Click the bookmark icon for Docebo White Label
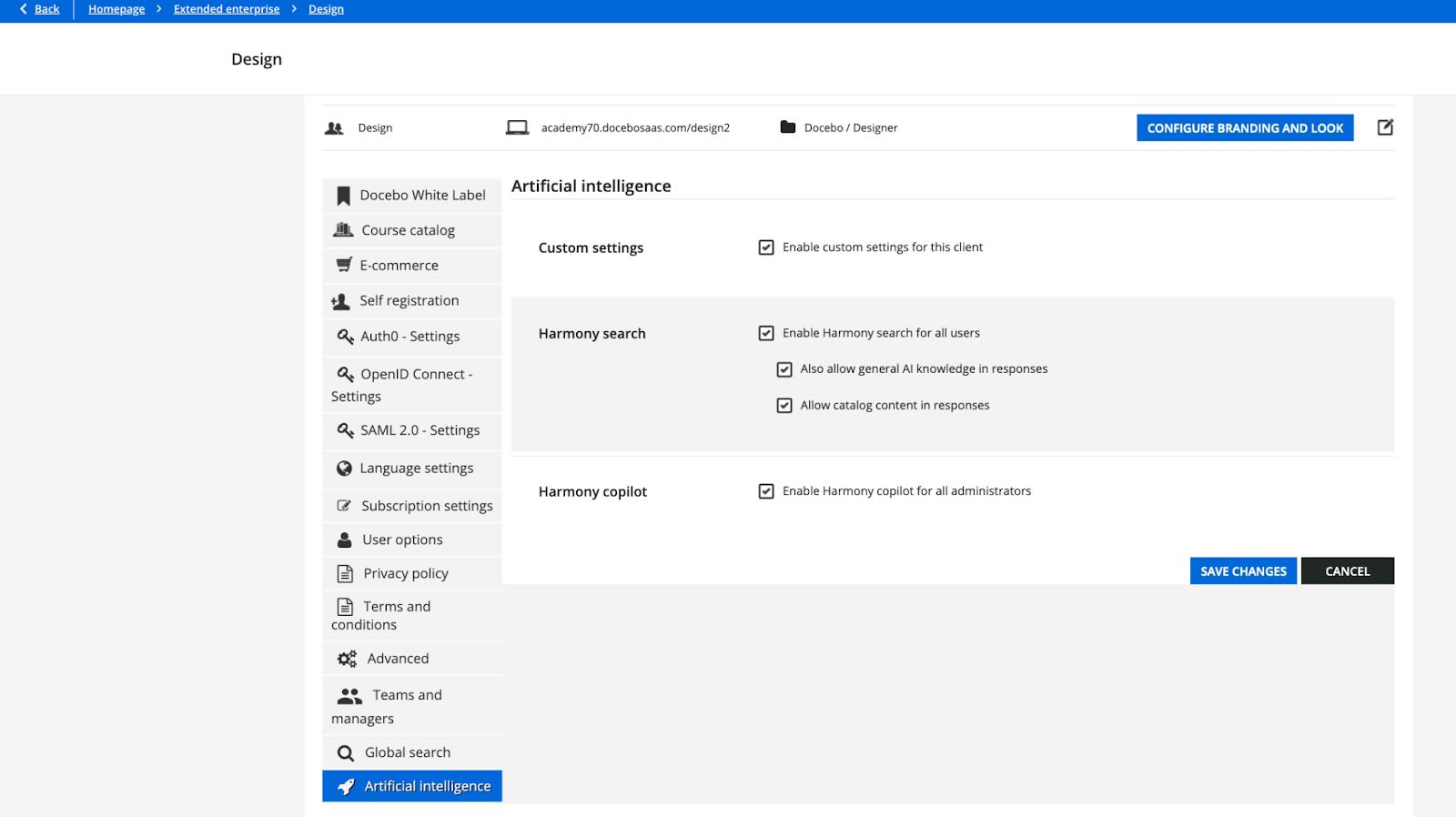 (343, 196)
